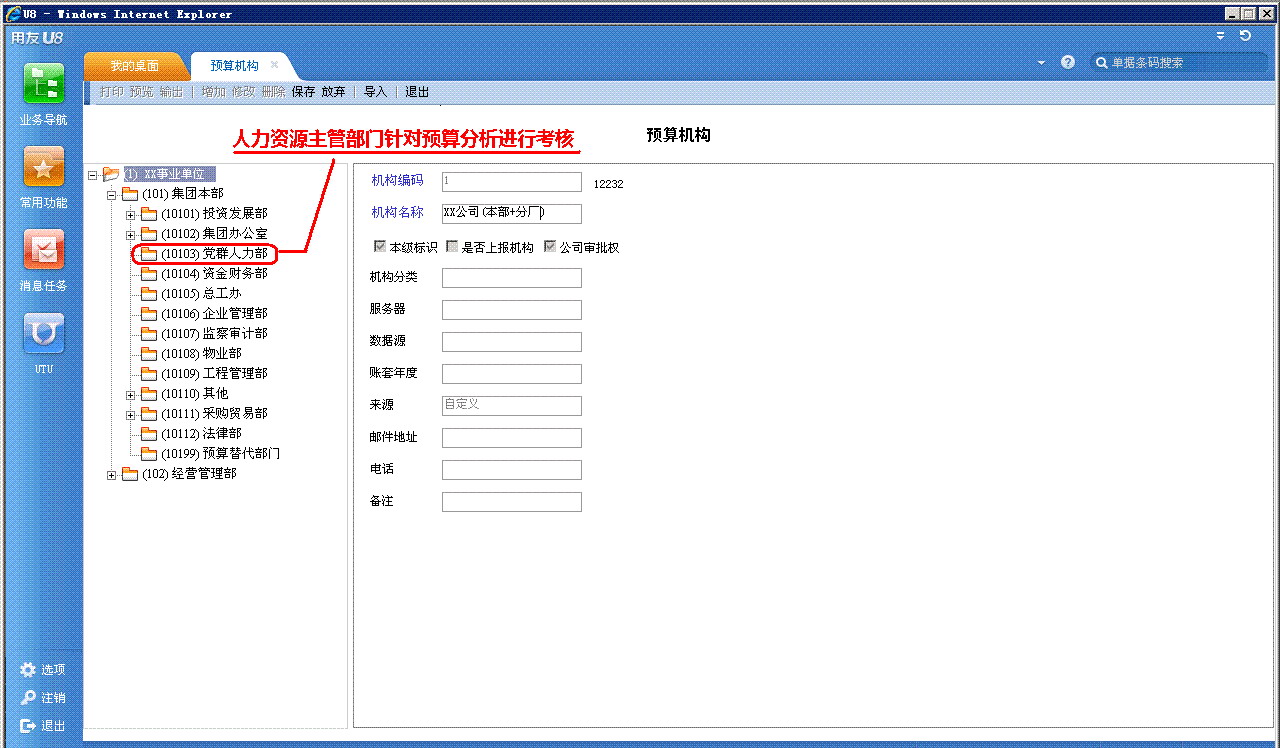Click the 打印 toolbar item
The width and height of the screenshot is (1280, 748).
[x=111, y=92]
